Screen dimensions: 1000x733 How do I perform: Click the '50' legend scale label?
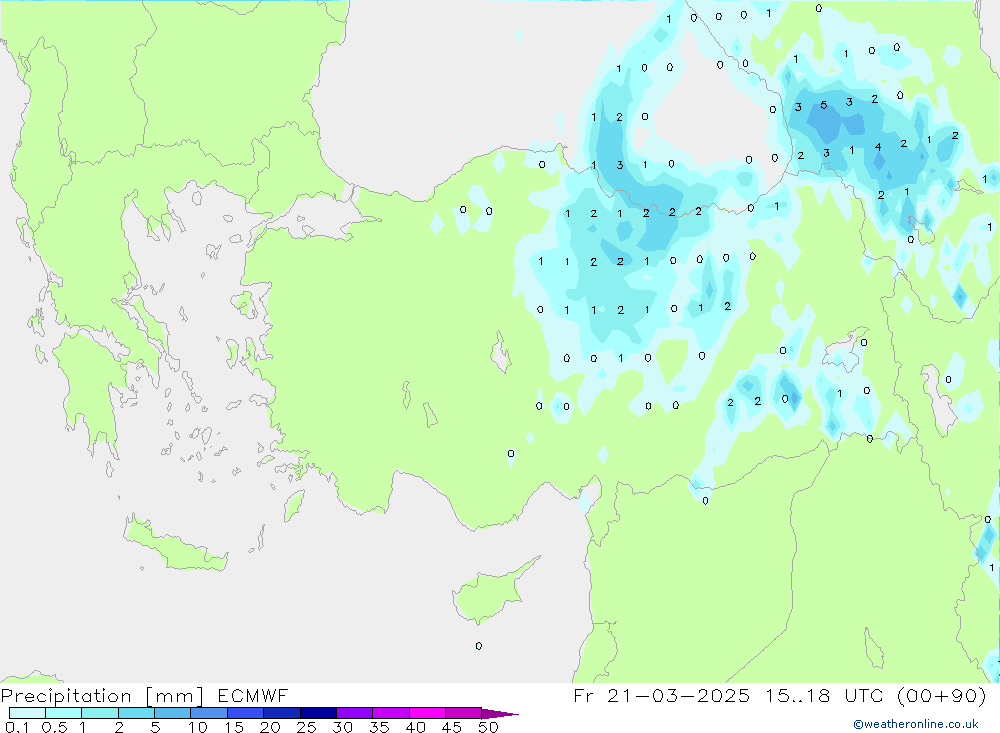489,727
